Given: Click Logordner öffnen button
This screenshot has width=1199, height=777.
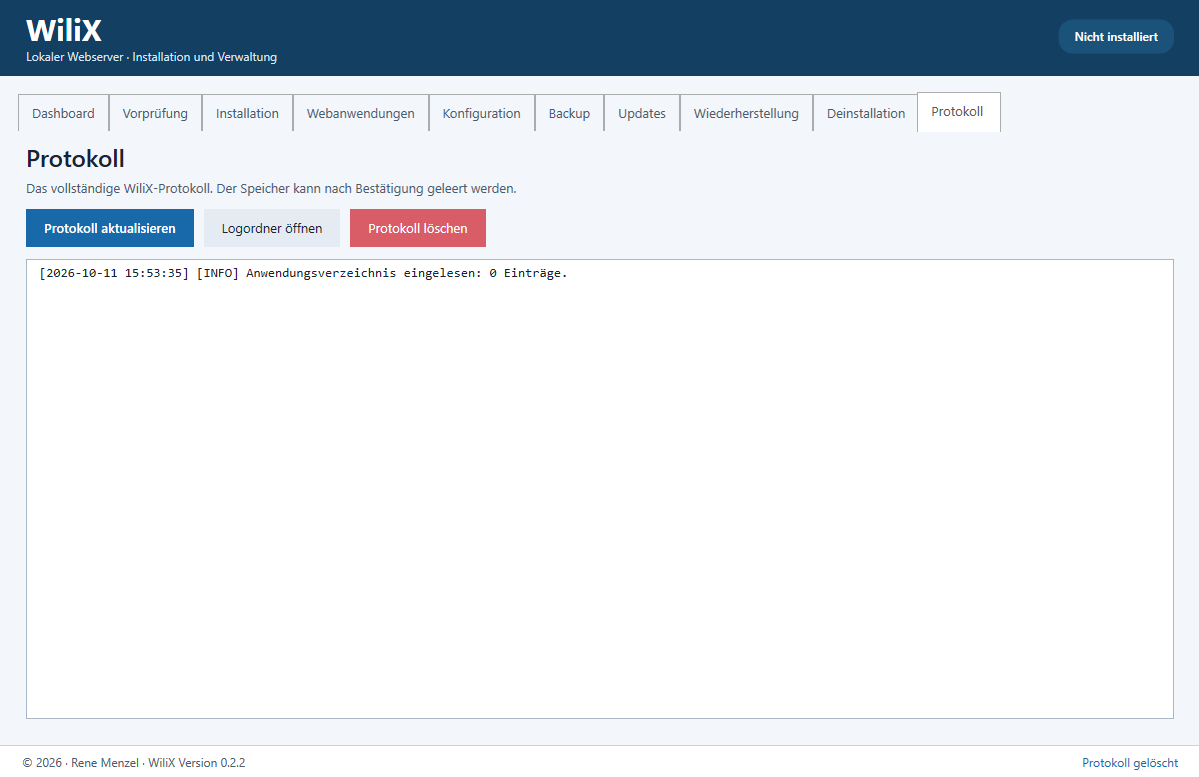Looking at the screenshot, I should [x=271, y=228].
